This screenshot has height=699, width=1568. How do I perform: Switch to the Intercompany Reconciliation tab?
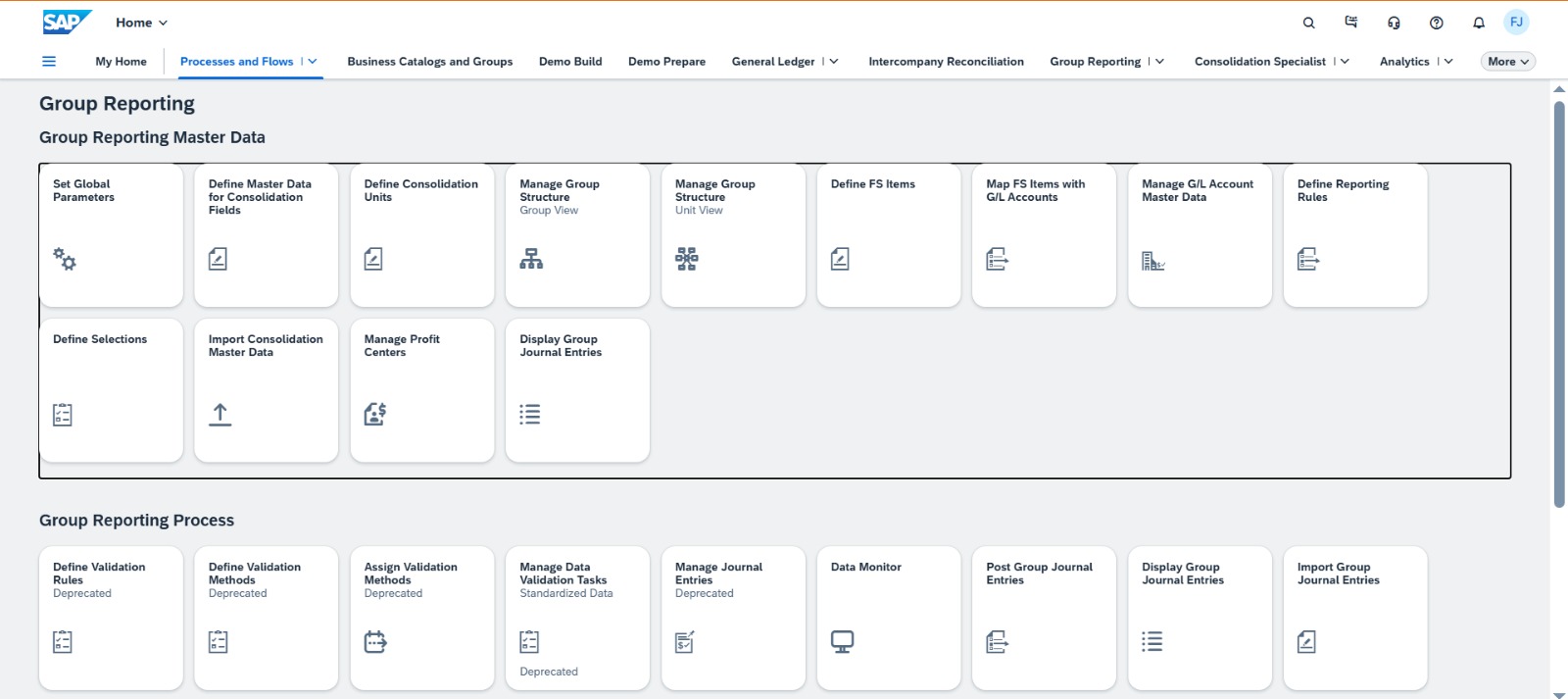click(x=946, y=61)
